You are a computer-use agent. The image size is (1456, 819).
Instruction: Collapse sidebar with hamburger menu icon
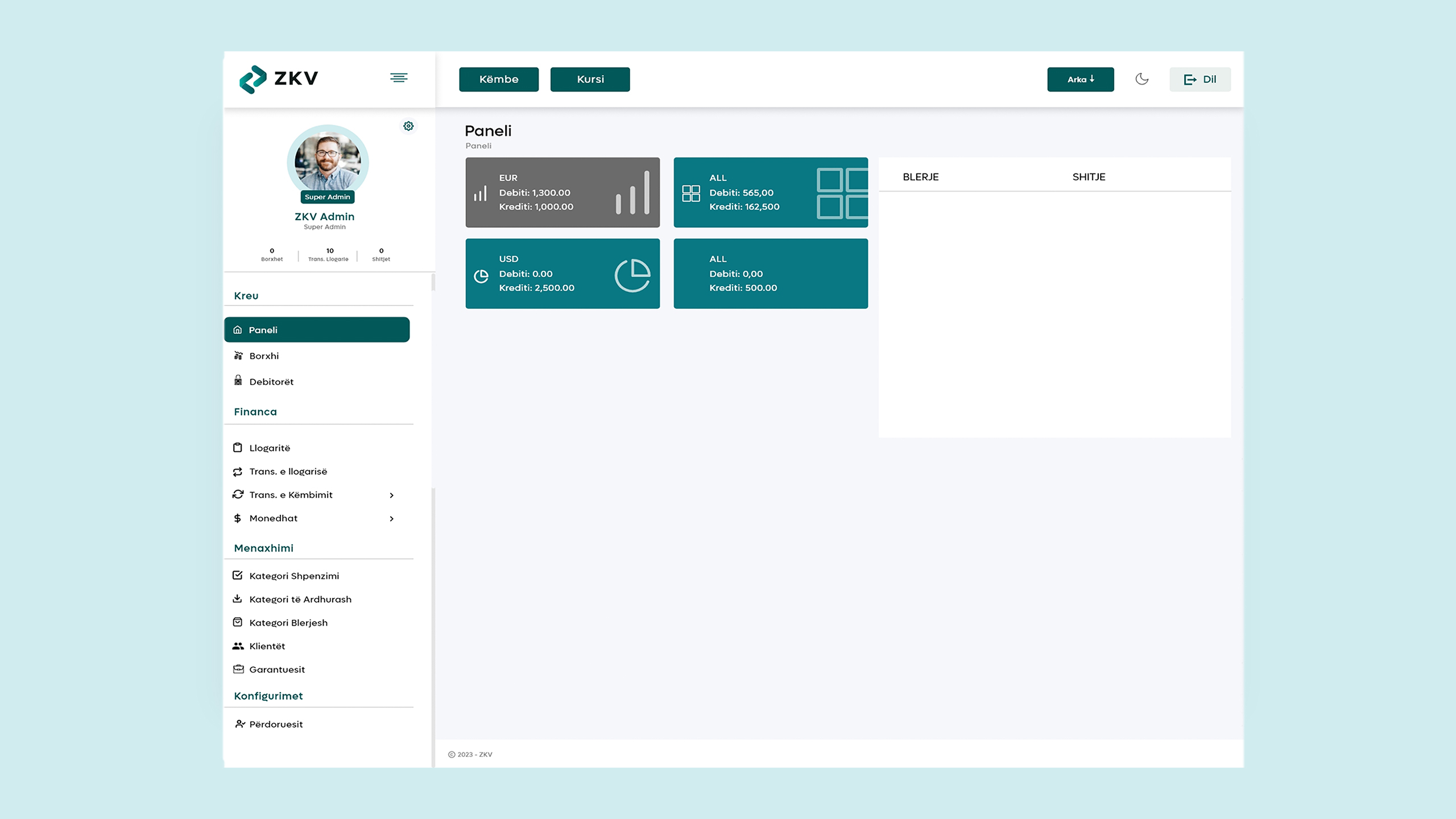point(399,77)
